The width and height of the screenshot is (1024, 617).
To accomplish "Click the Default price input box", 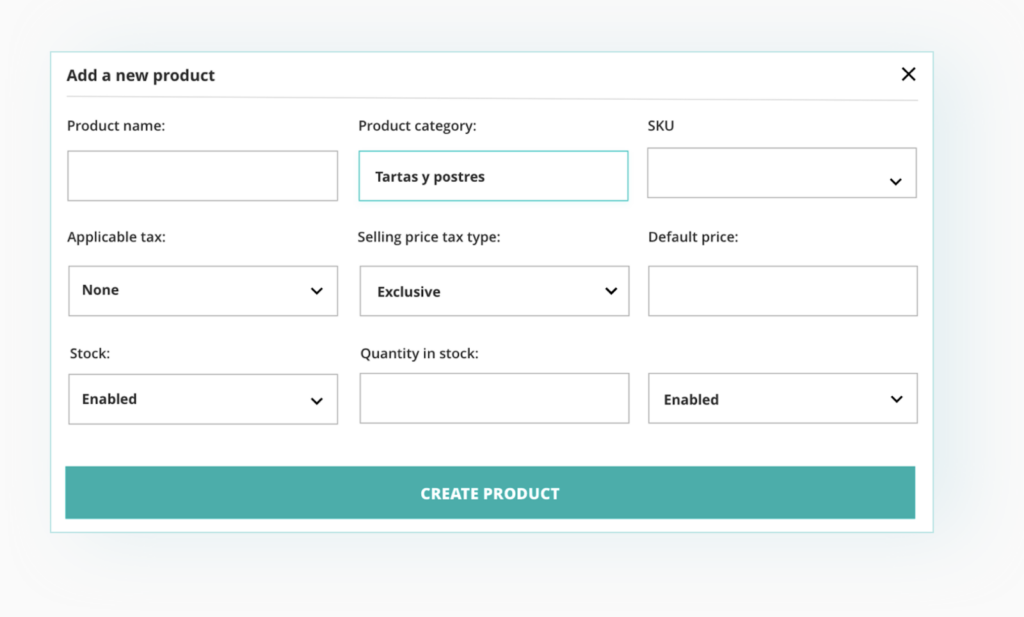I will (x=782, y=291).
